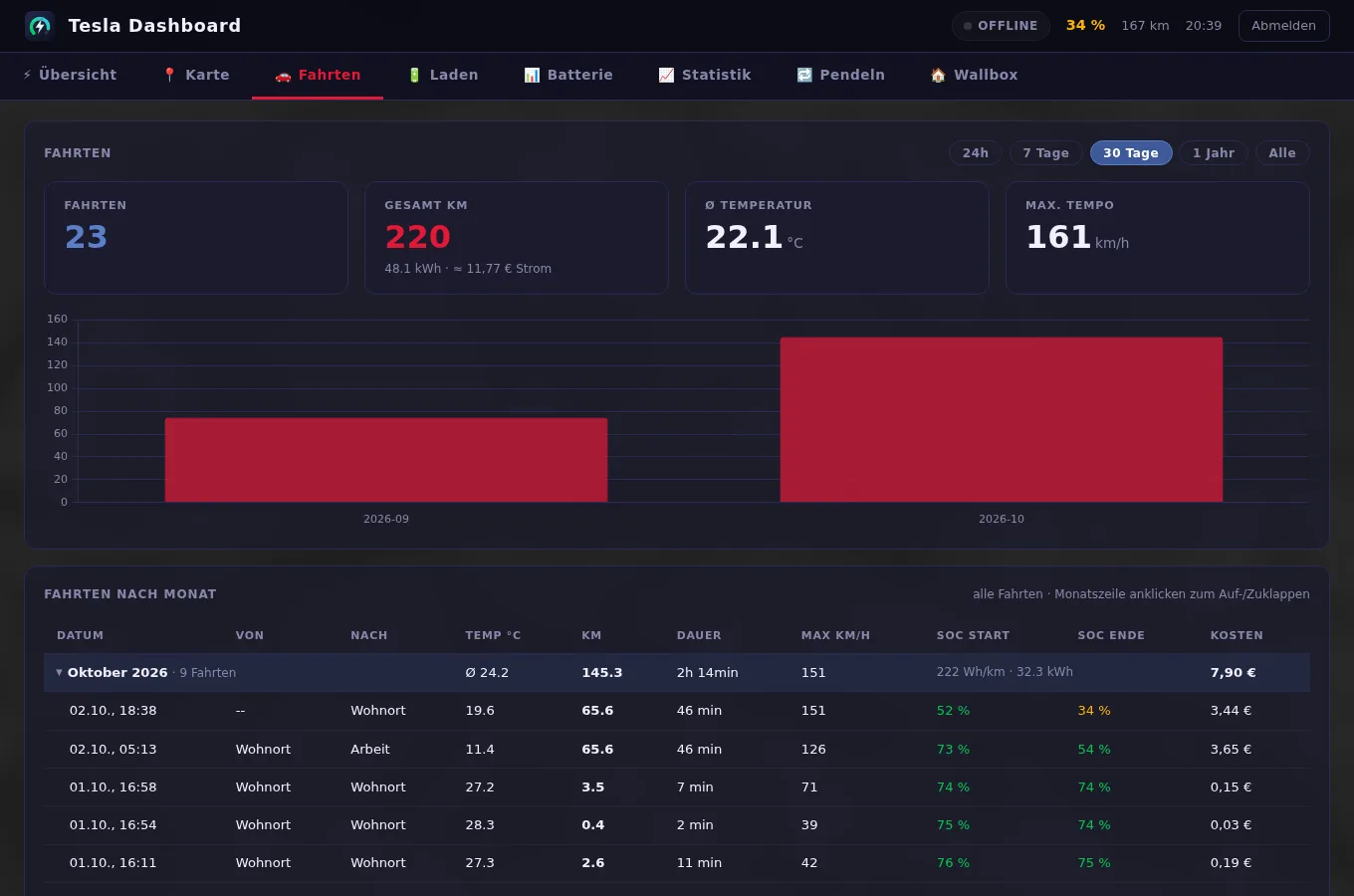Image resolution: width=1354 pixels, height=896 pixels.
Task: Click the average temperature value 22.1
Action: click(745, 237)
